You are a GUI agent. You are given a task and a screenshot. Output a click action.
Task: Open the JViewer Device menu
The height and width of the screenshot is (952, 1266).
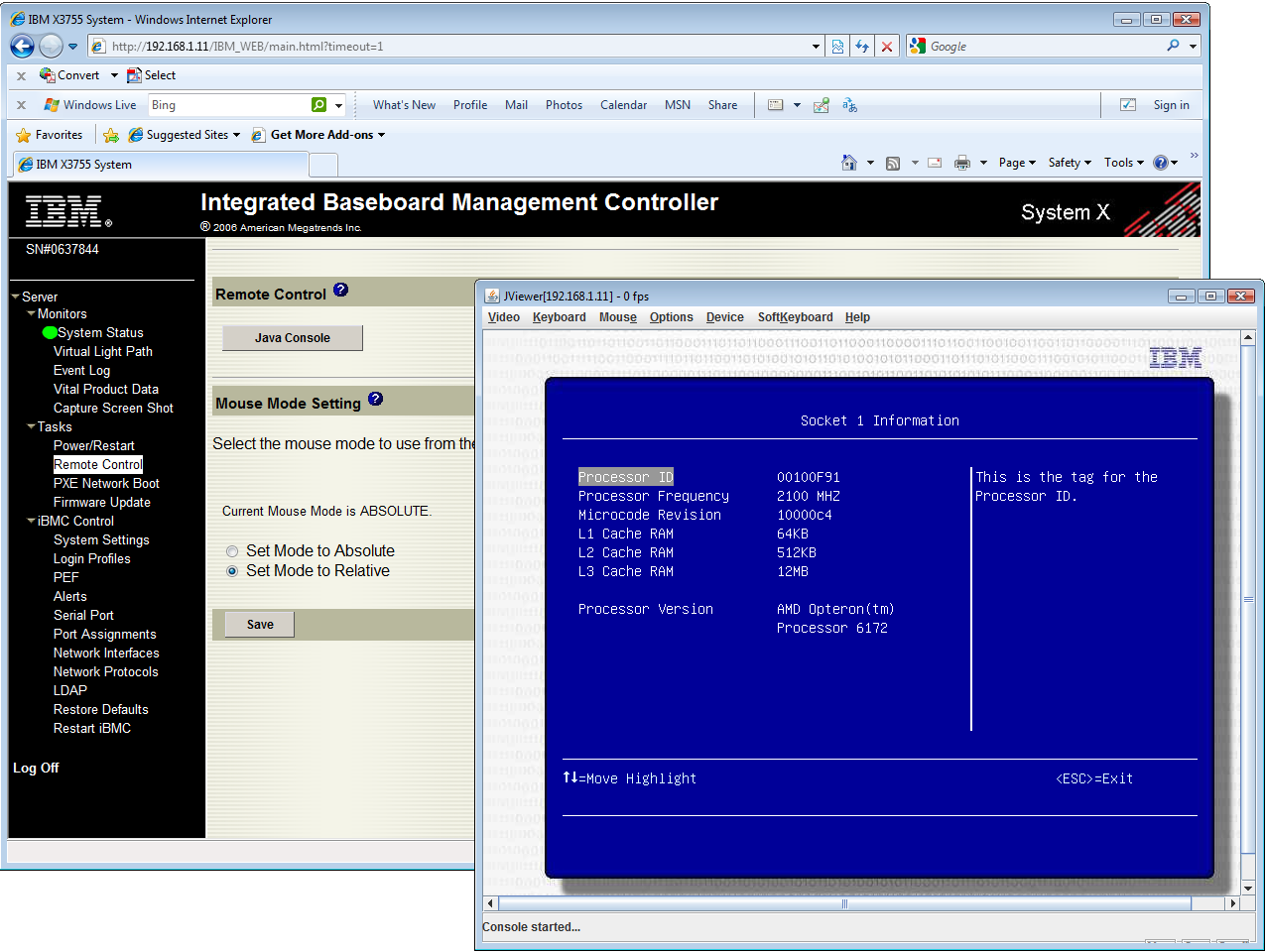[x=724, y=317]
